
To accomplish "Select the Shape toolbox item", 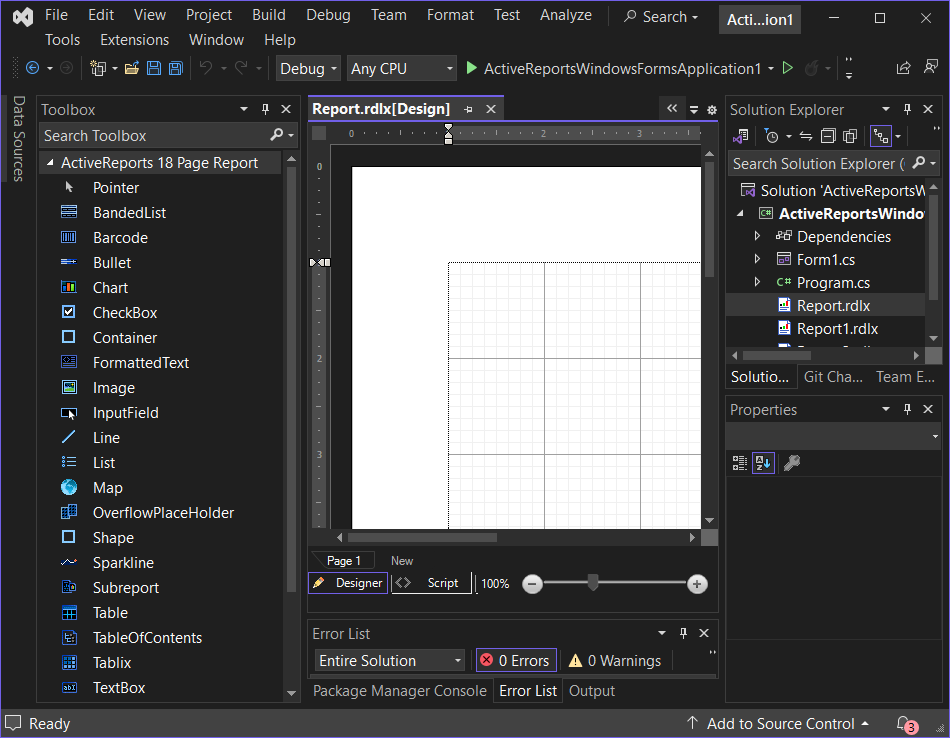I will click(x=113, y=537).
